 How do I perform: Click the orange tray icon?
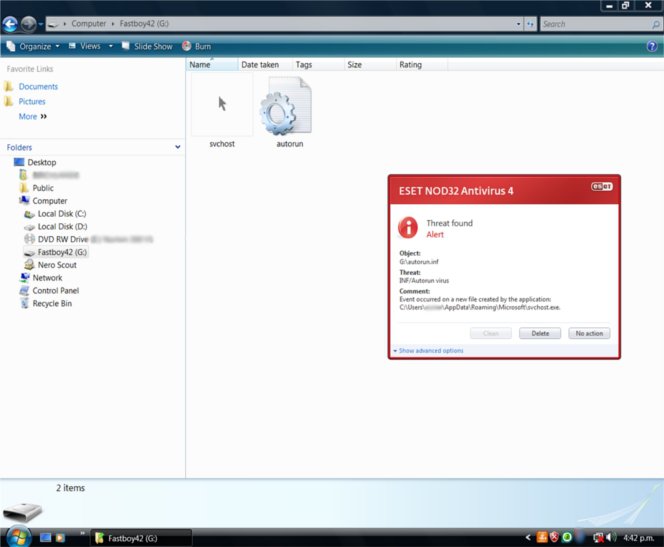click(x=542, y=538)
